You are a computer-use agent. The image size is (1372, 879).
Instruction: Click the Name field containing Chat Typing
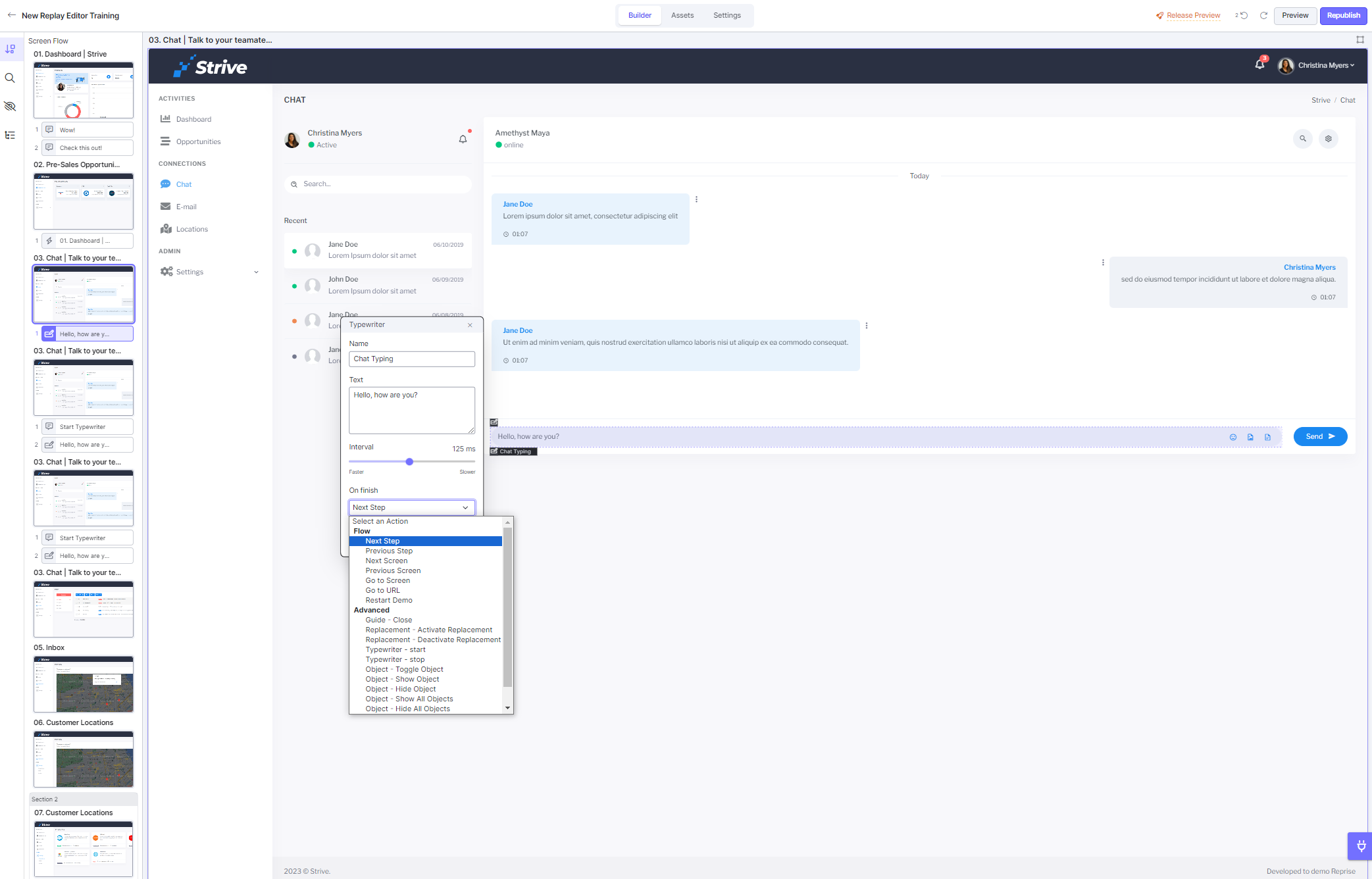(411, 359)
